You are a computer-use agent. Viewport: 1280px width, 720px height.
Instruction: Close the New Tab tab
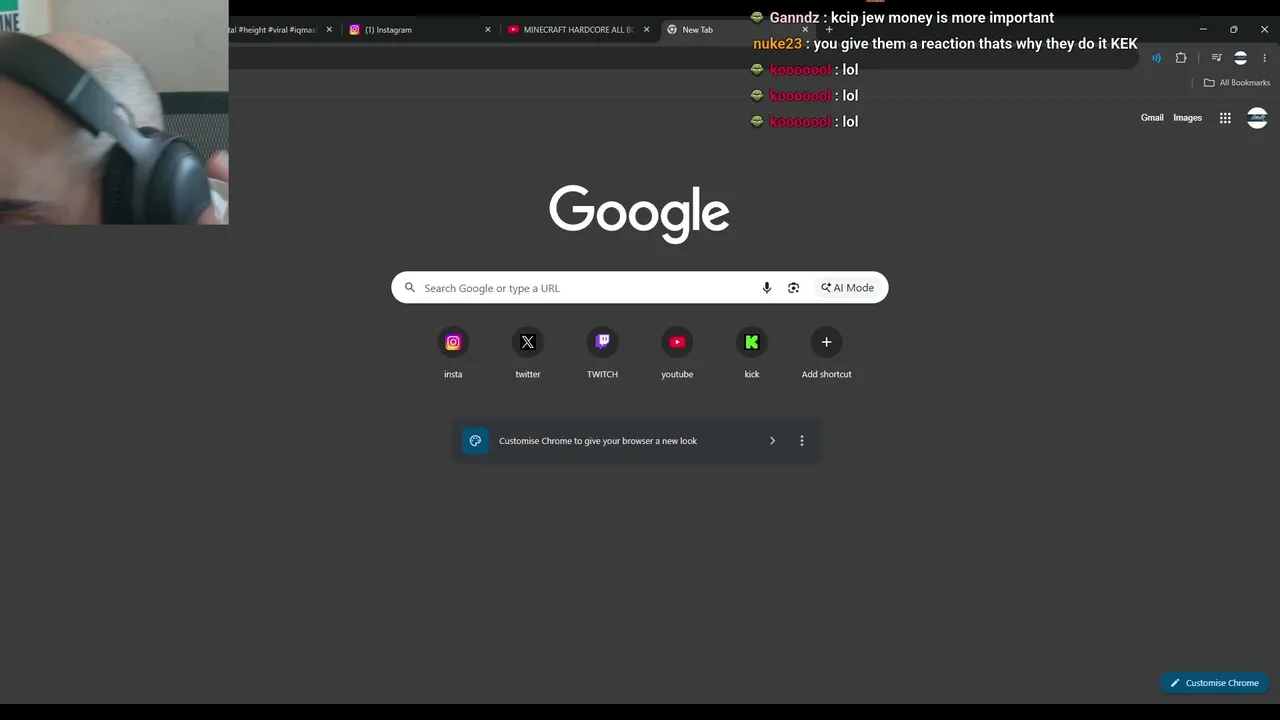click(805, 30)
